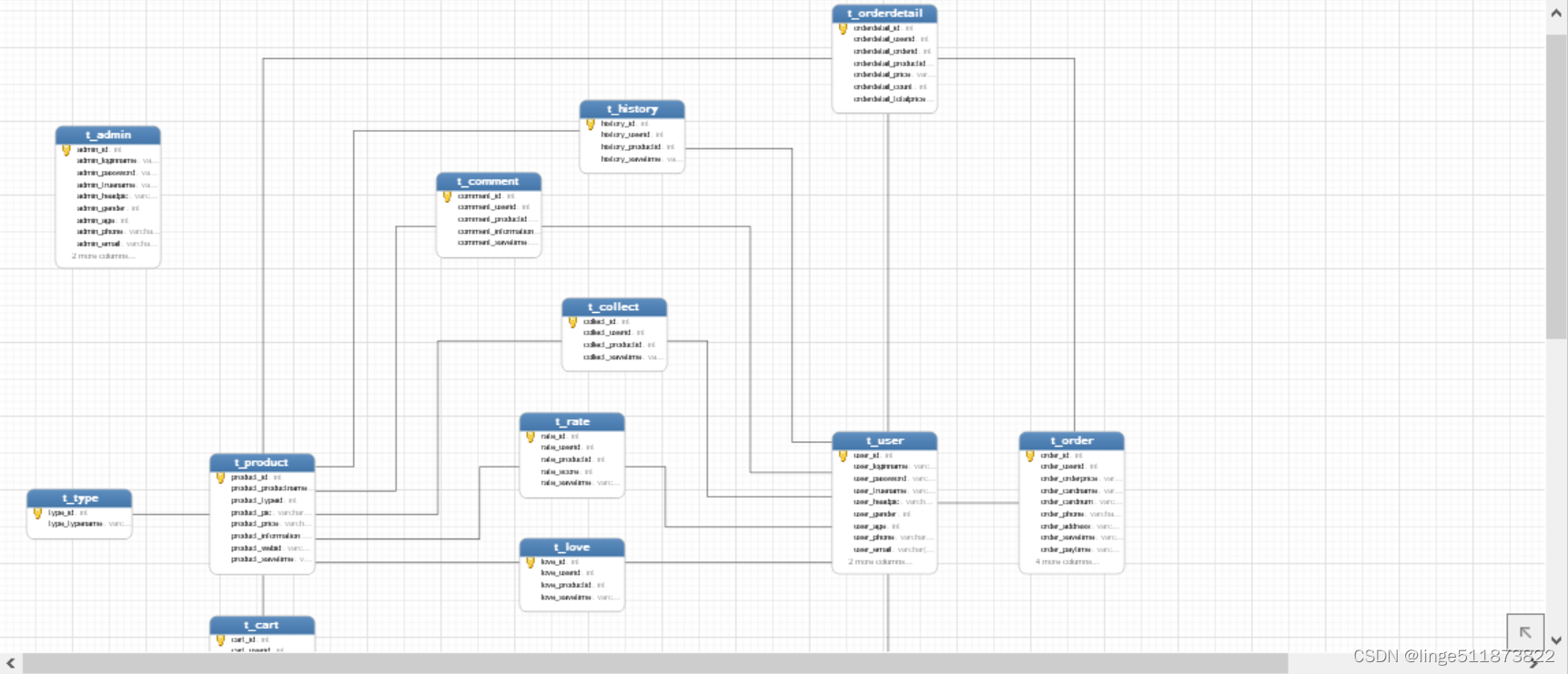This screenshot has height=674, width=1568.
Task: Click the primary key icon in t_history
Action: pos(591,124)
